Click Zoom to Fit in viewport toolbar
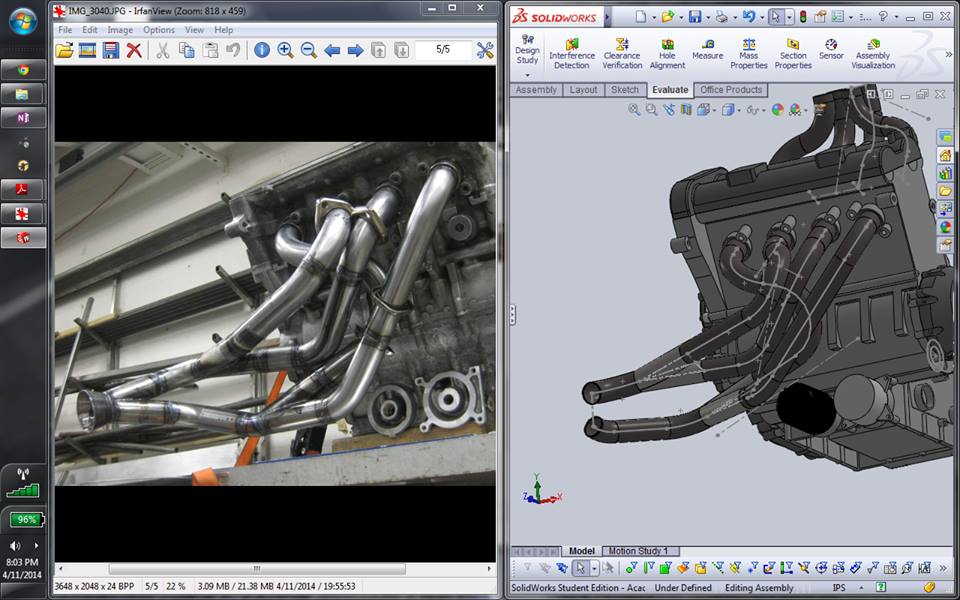Viewport: 960px width, 600px height. pyautogui.click(x=634, y=110)
